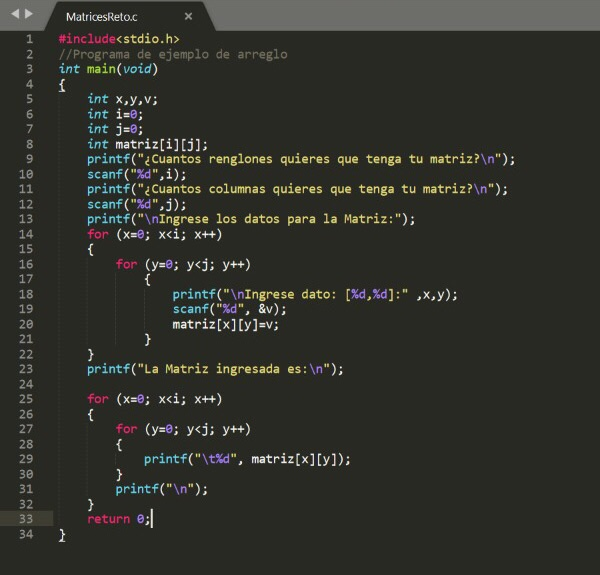Click the inner for loop on line 27
Image resolution: width=600 pixels, height=575 pixels.
pos(183,429)
